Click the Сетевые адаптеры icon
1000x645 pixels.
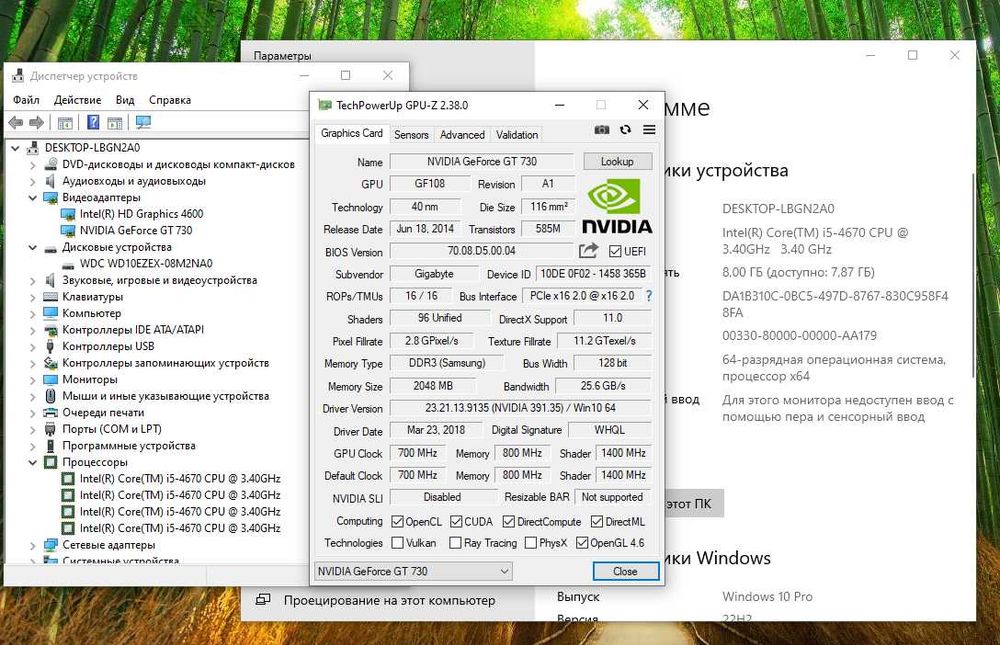pos(50,545)
